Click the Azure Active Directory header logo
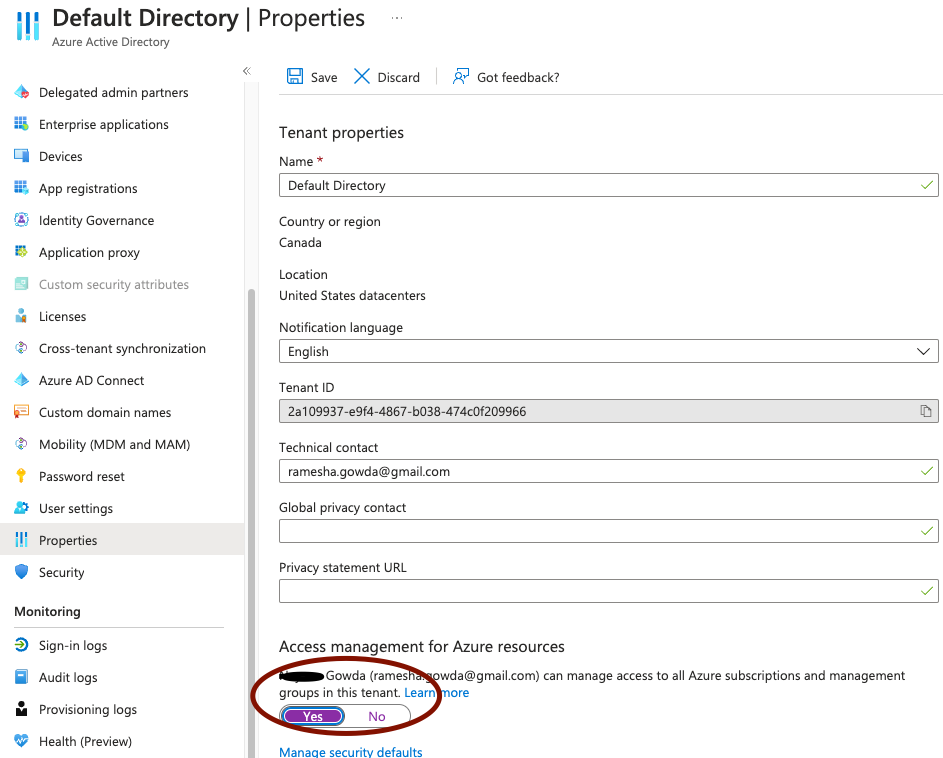 click(28, 25)
